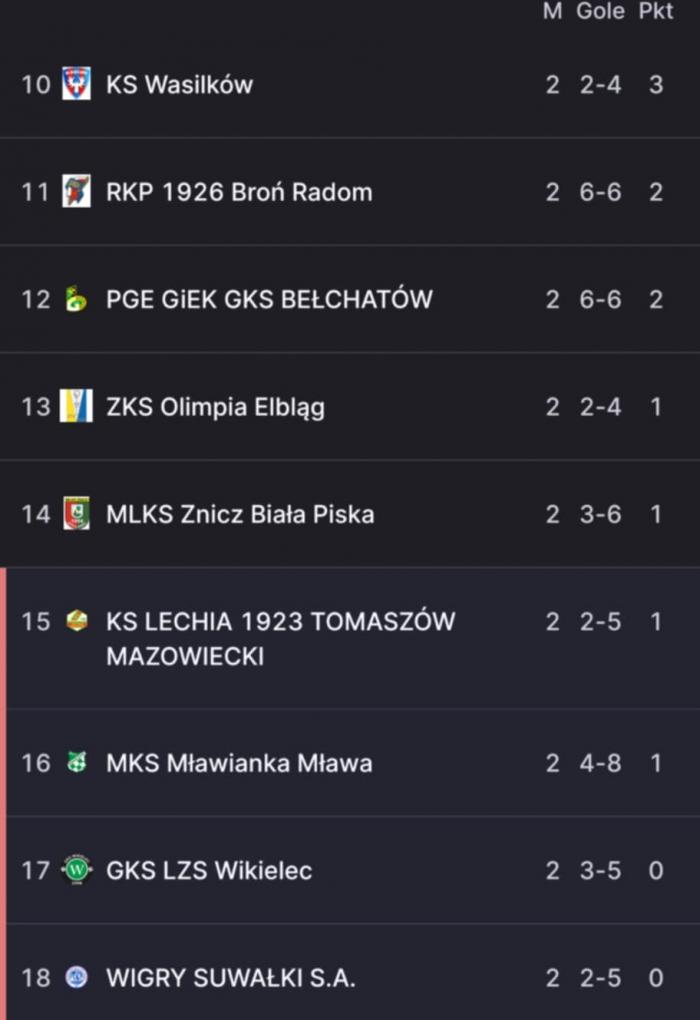
Task: Click the Wigry Suwałki club crest
Action: click(x=76, y=977)
